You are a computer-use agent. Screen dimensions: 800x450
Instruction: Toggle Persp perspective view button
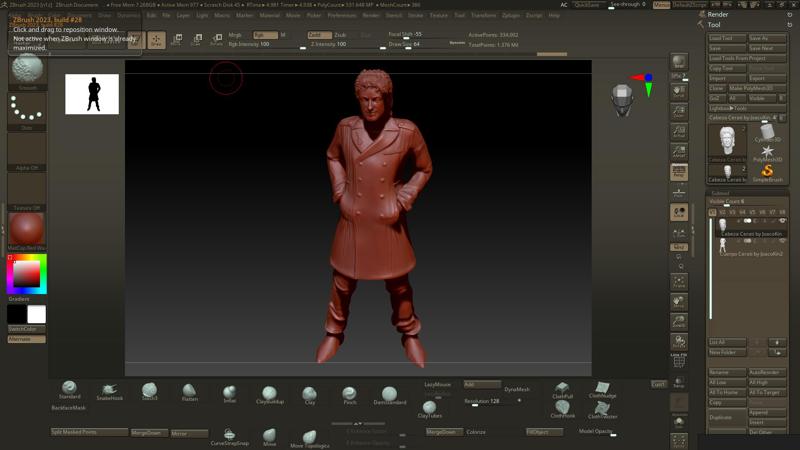coord(679,172)
